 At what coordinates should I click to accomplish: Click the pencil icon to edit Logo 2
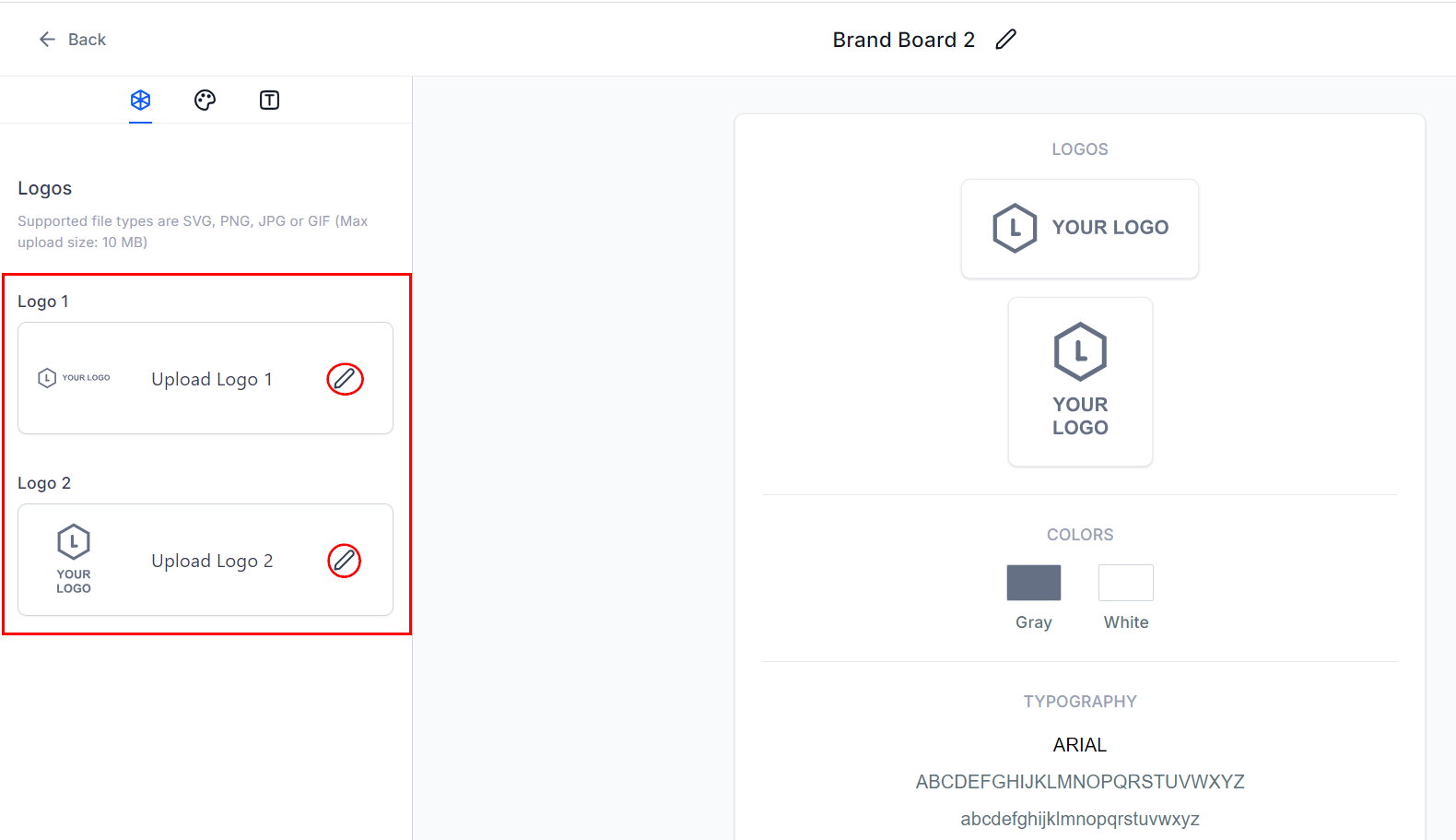pyautogui.click(x=345, y=560)
